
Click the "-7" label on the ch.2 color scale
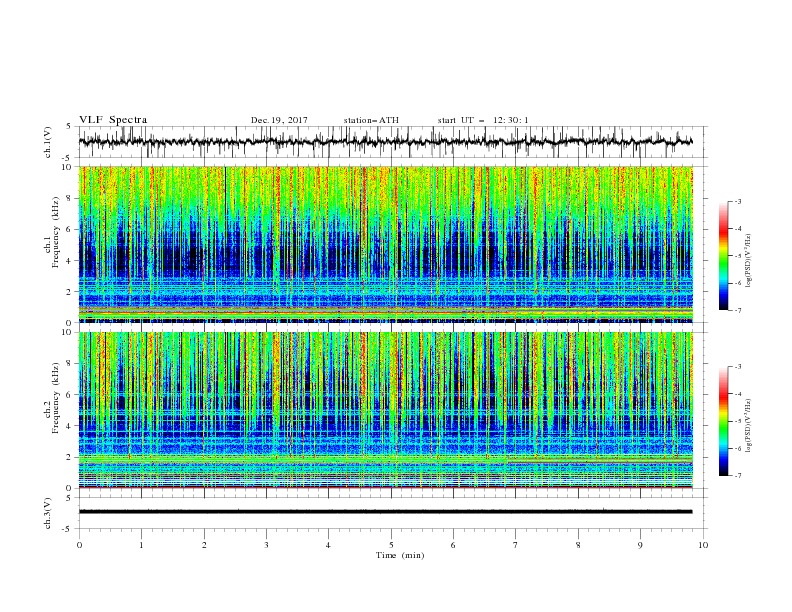coord(737,475)
